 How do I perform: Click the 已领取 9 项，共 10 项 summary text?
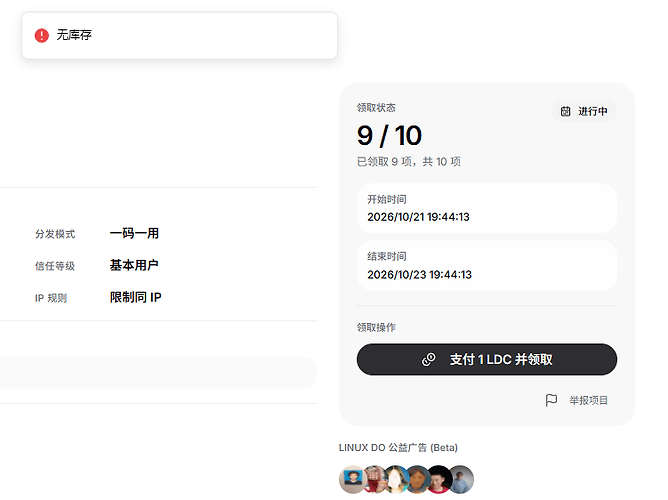click(x=409, y=162)
